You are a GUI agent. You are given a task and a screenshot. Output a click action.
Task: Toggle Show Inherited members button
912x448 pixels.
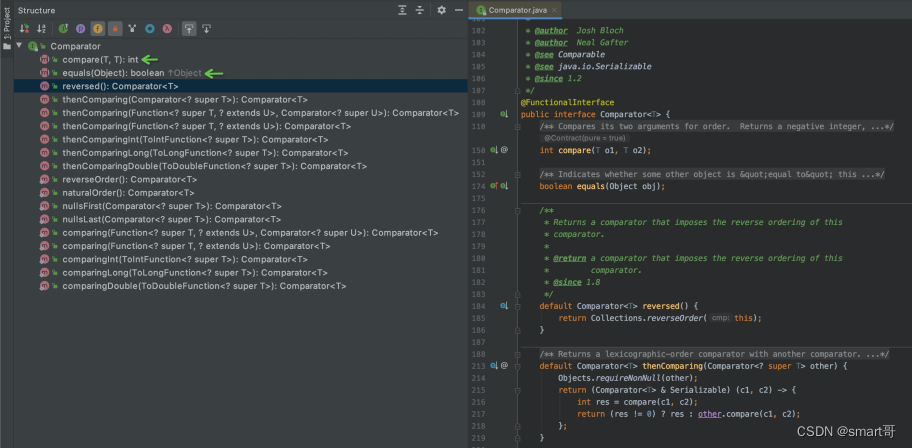[x=63, y=29]
